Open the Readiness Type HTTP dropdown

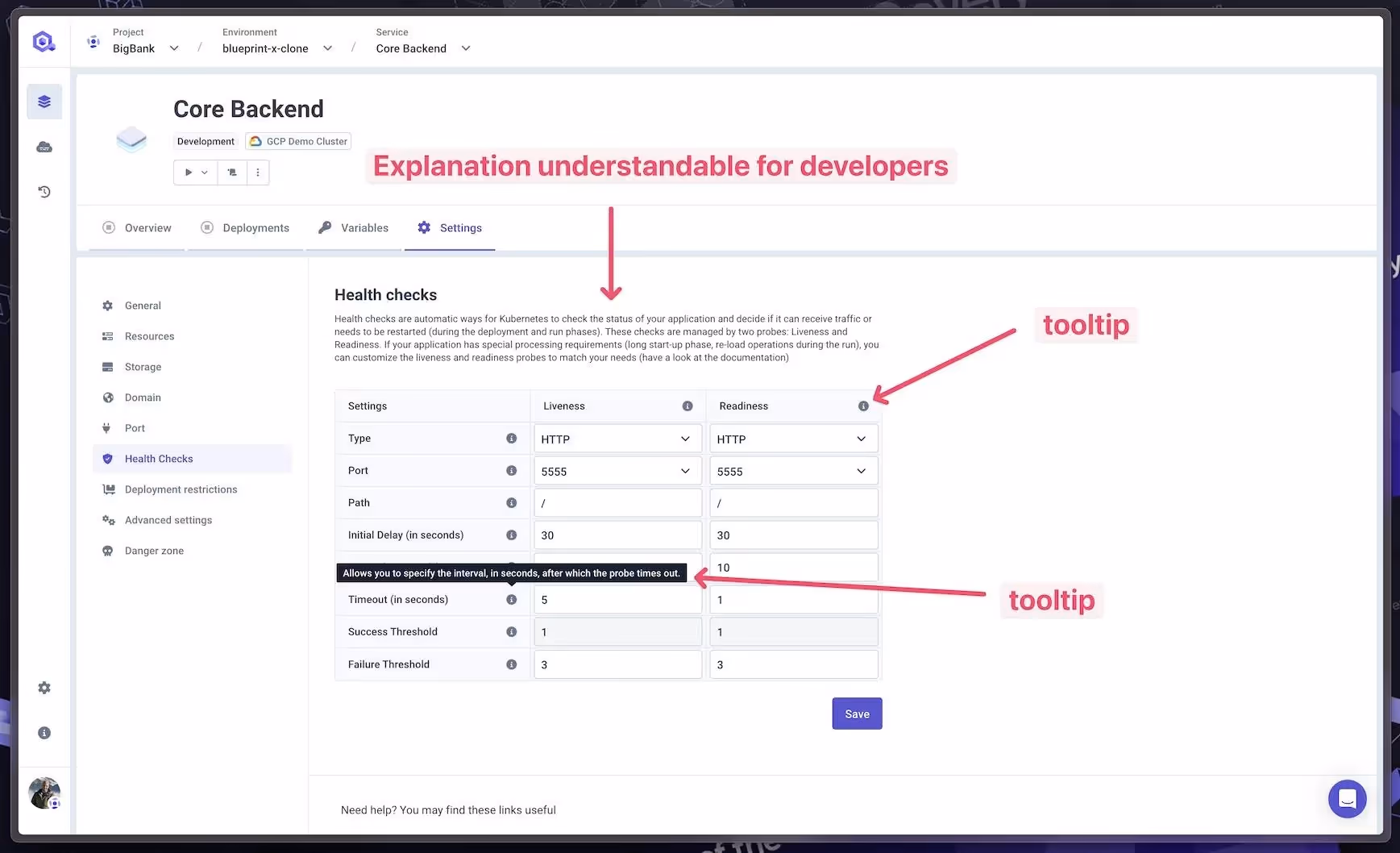[794, 439]
